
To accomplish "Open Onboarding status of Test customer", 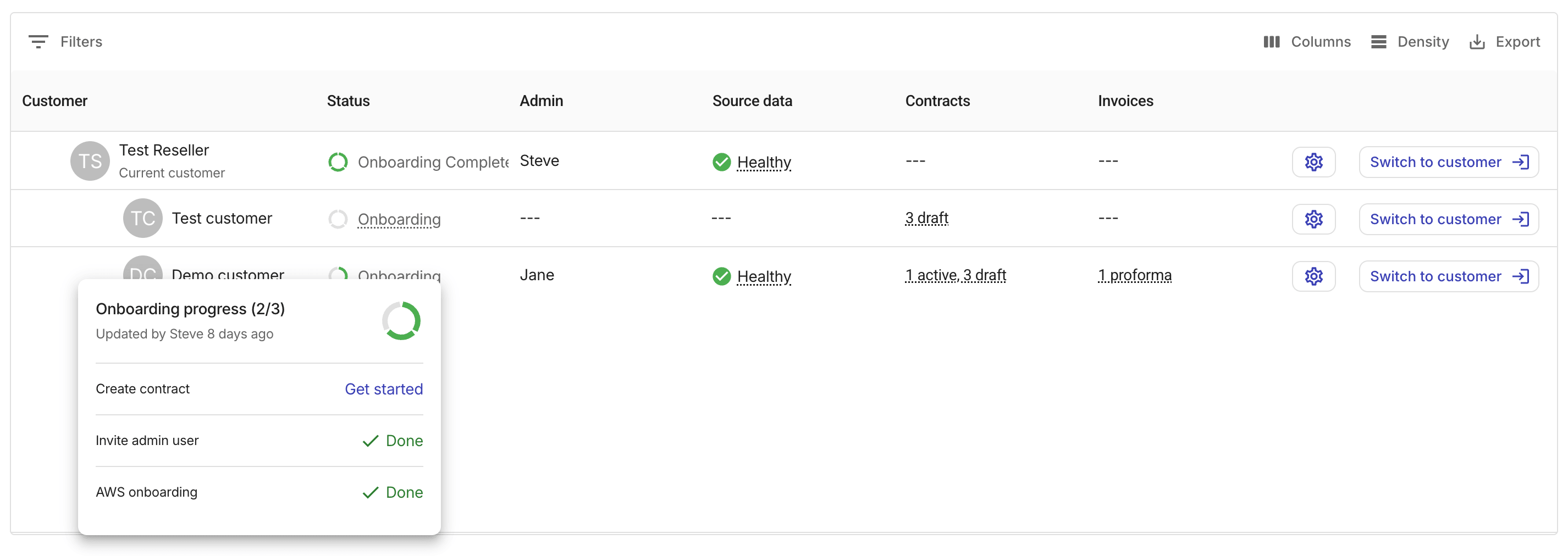I will point(399,219).
